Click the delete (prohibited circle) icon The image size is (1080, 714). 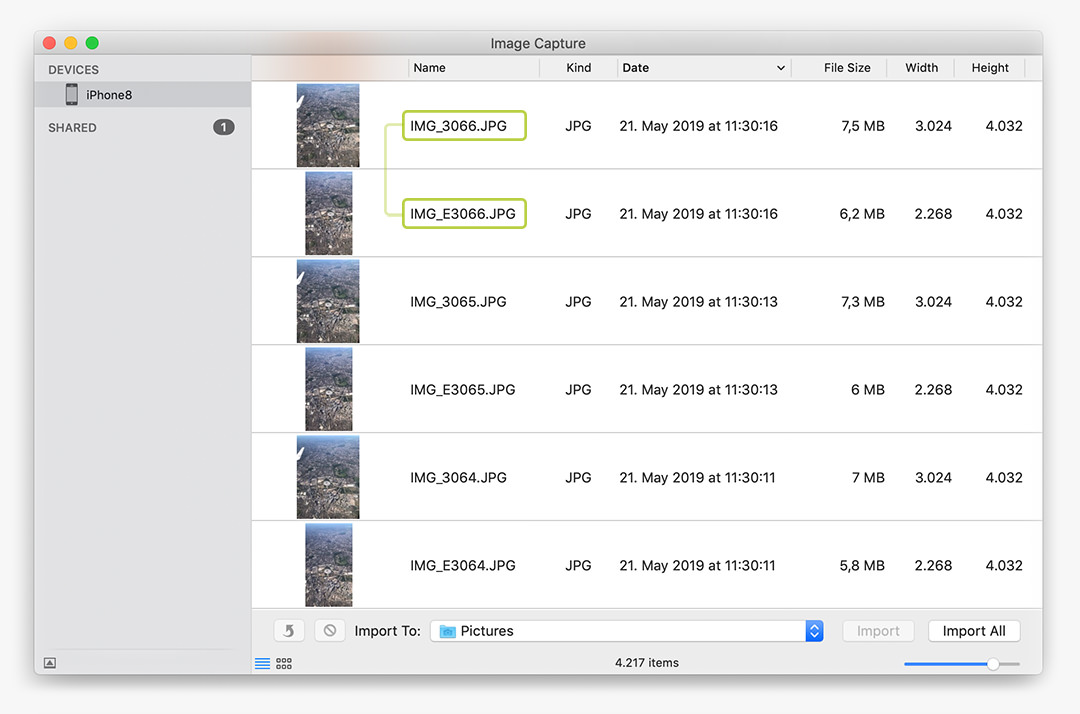(x=329, y=631)
